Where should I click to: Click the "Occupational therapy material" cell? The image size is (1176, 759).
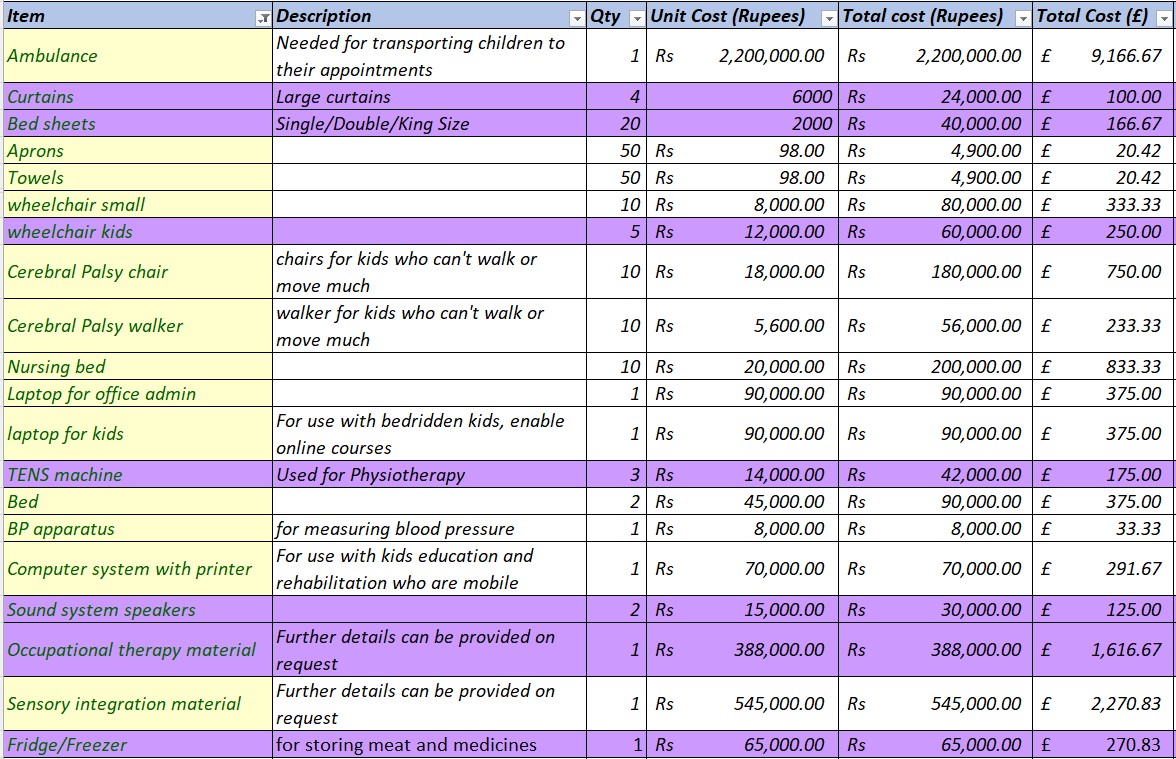coord(138,650)
